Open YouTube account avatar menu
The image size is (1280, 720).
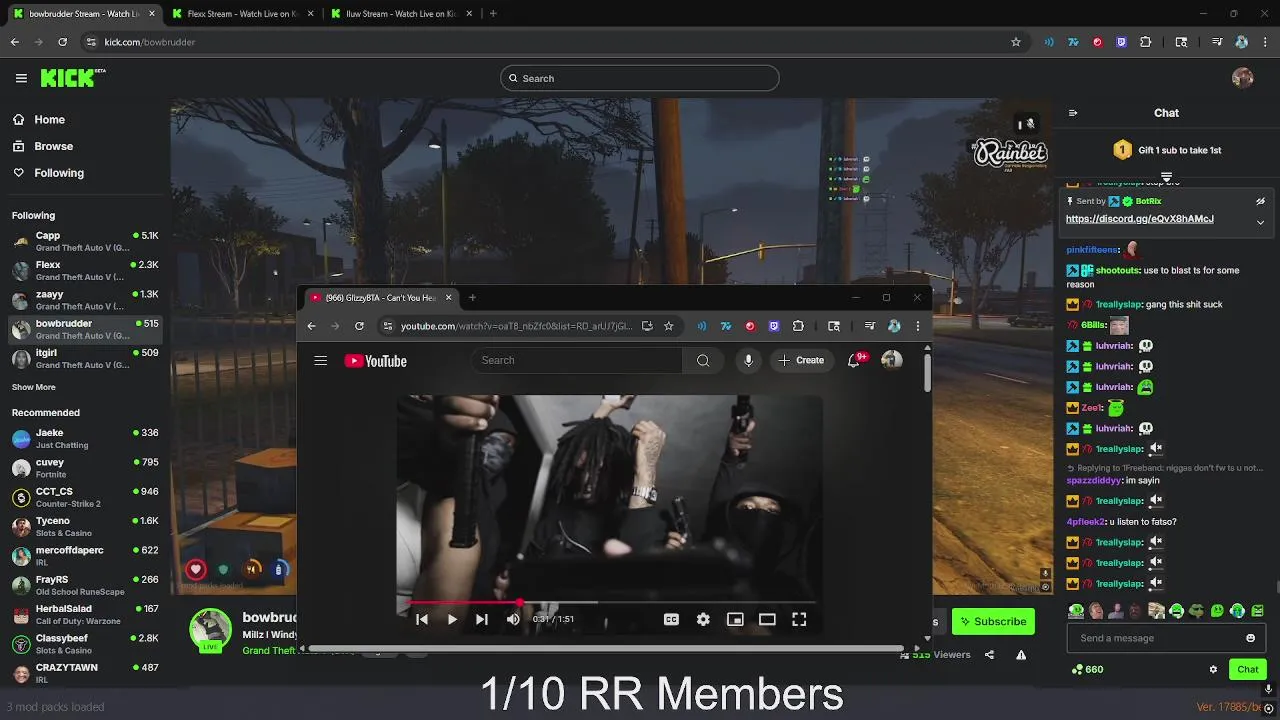891,360
